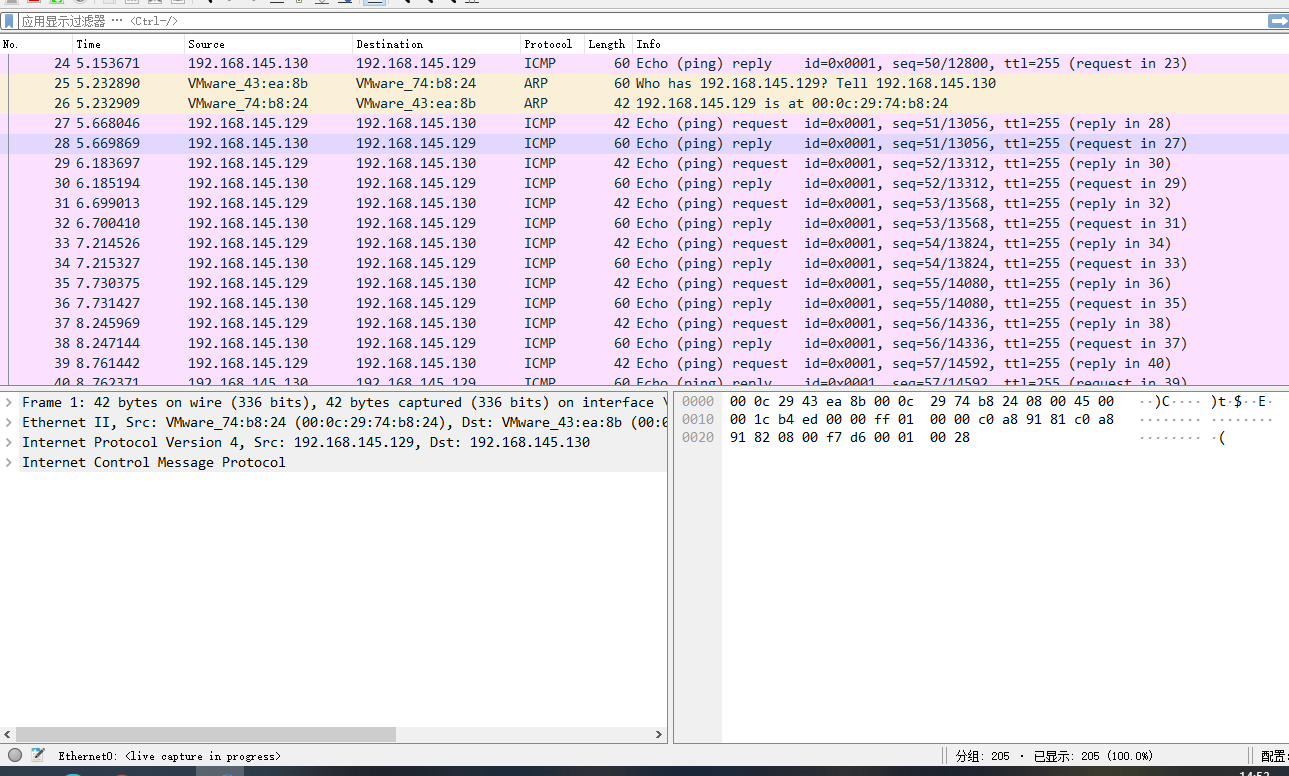Select packet 35 echo request seq=55
This screenshot has width=1289, height=776.
coord(644,283)
